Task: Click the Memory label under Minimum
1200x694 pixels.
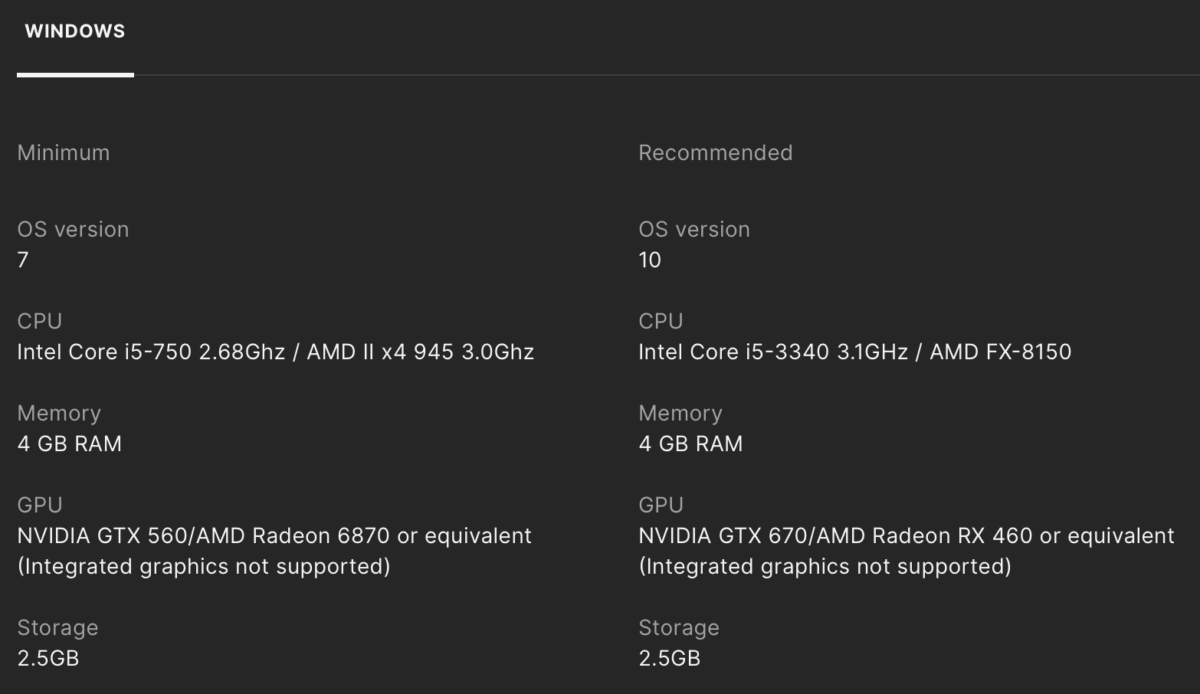Action: tap(59, 413)
